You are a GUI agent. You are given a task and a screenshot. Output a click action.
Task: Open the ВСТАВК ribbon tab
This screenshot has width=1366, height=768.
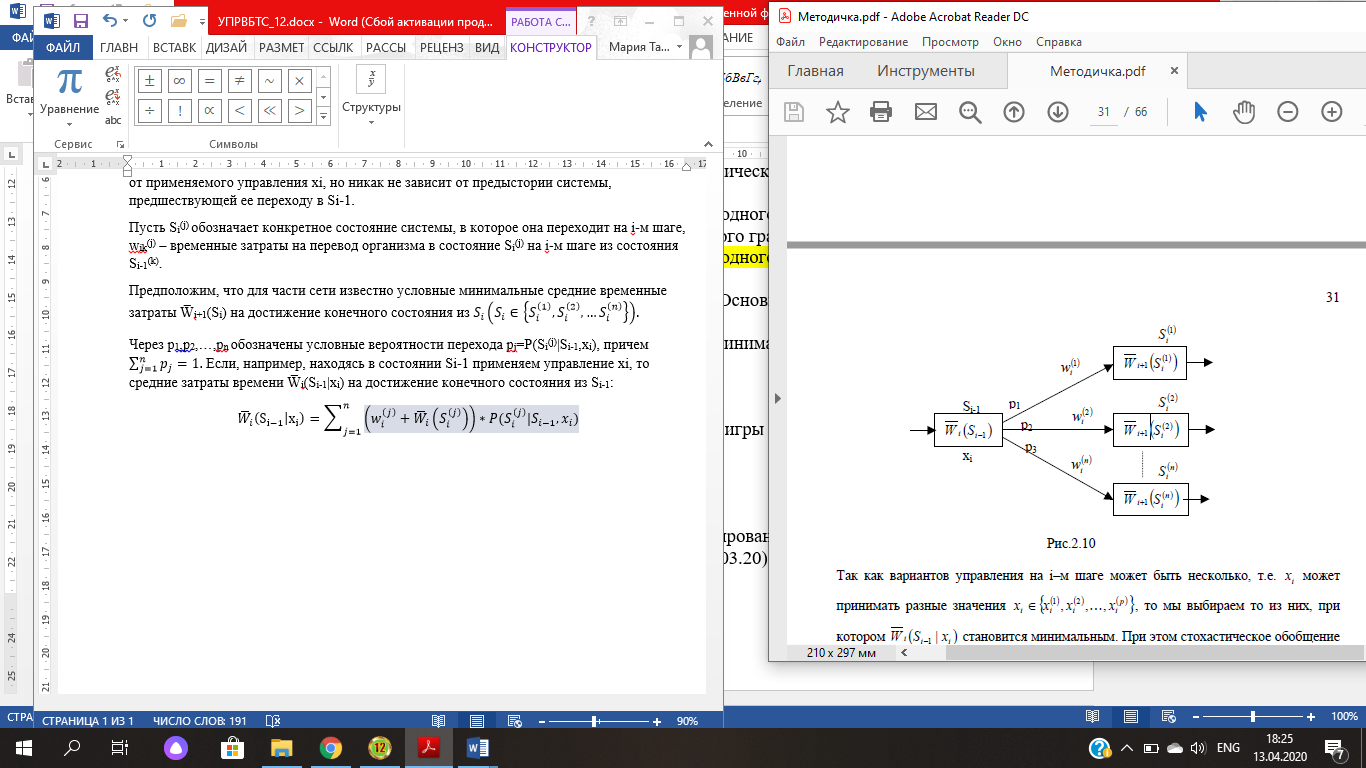(x=174, y=47)
